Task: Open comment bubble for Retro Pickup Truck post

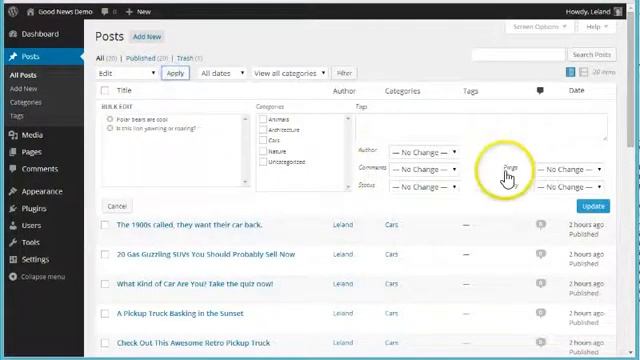Action: (x=541, y=342)
